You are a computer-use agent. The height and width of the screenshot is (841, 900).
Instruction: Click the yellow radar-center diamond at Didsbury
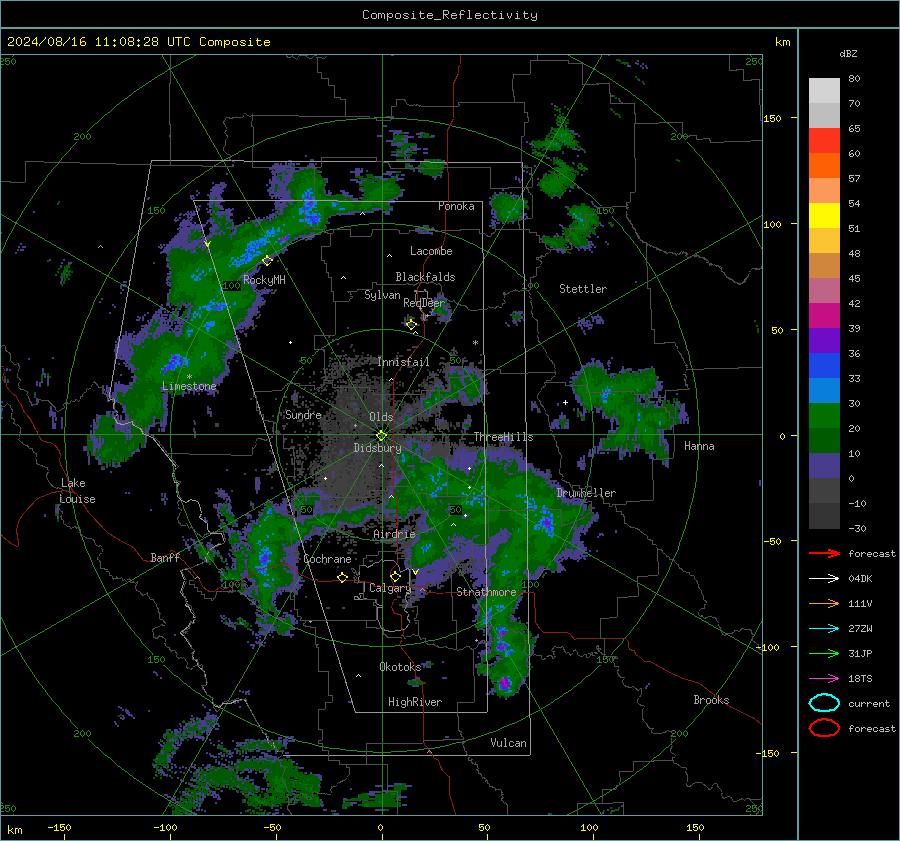381,436
